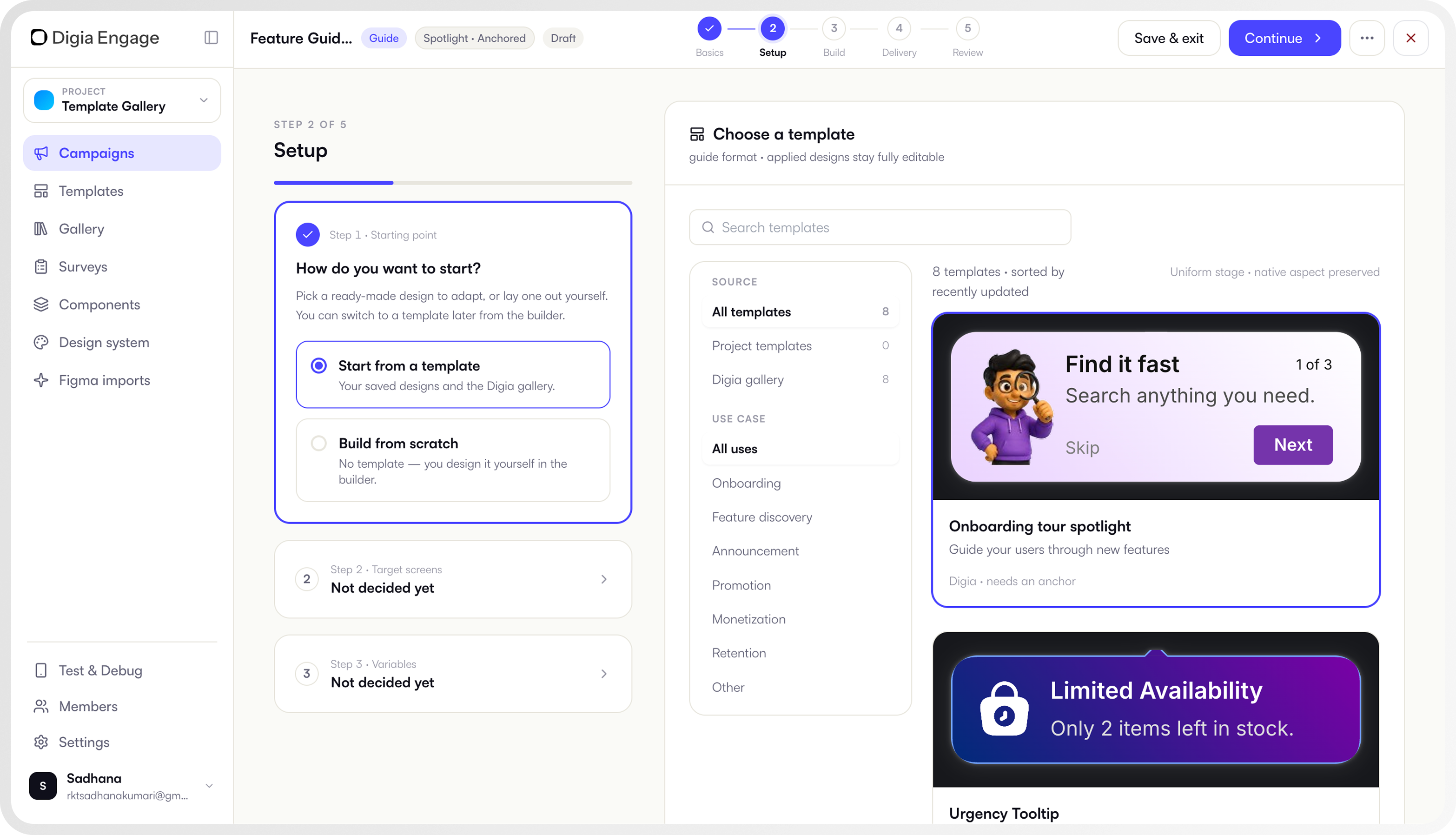
Task: Click the Continue button
Action: point(1284,38)
